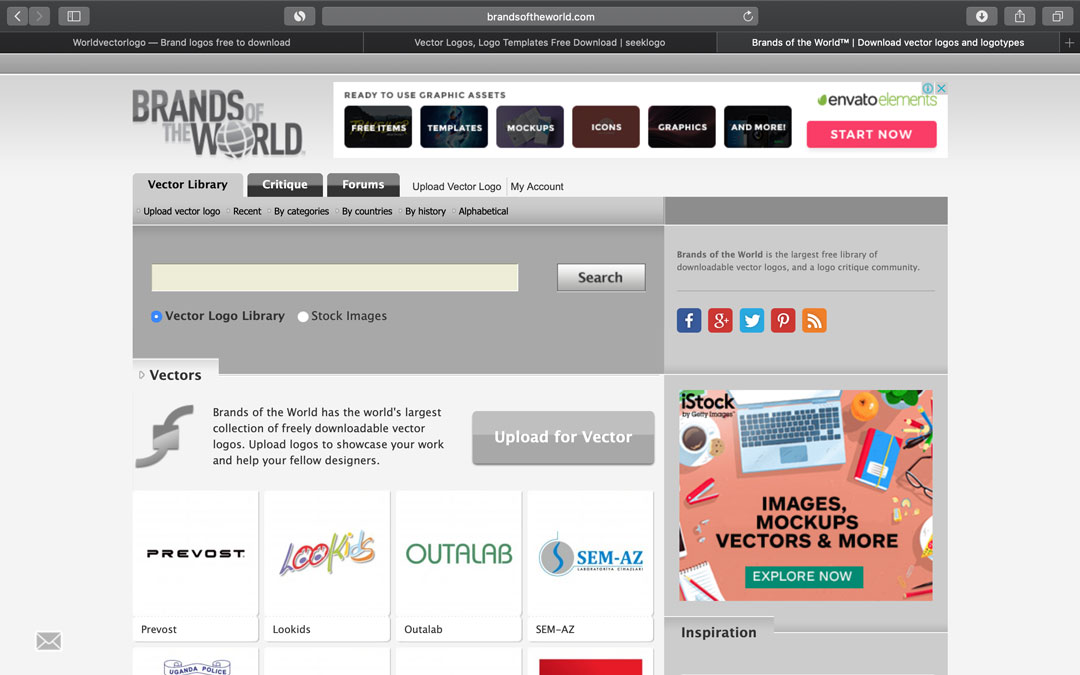Viewport: 1080px width, 675px height.
Task: Open the Pinterest social icon
Action: [782, 320]
